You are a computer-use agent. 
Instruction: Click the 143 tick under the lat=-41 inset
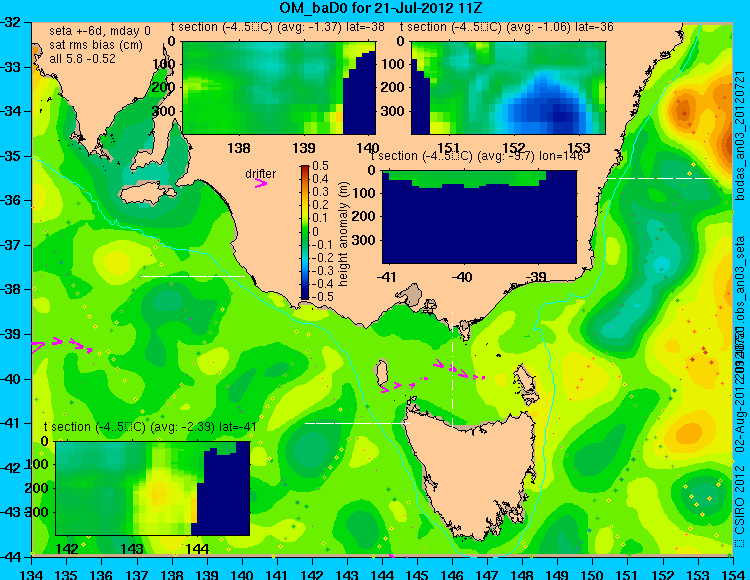coord(132,548)
